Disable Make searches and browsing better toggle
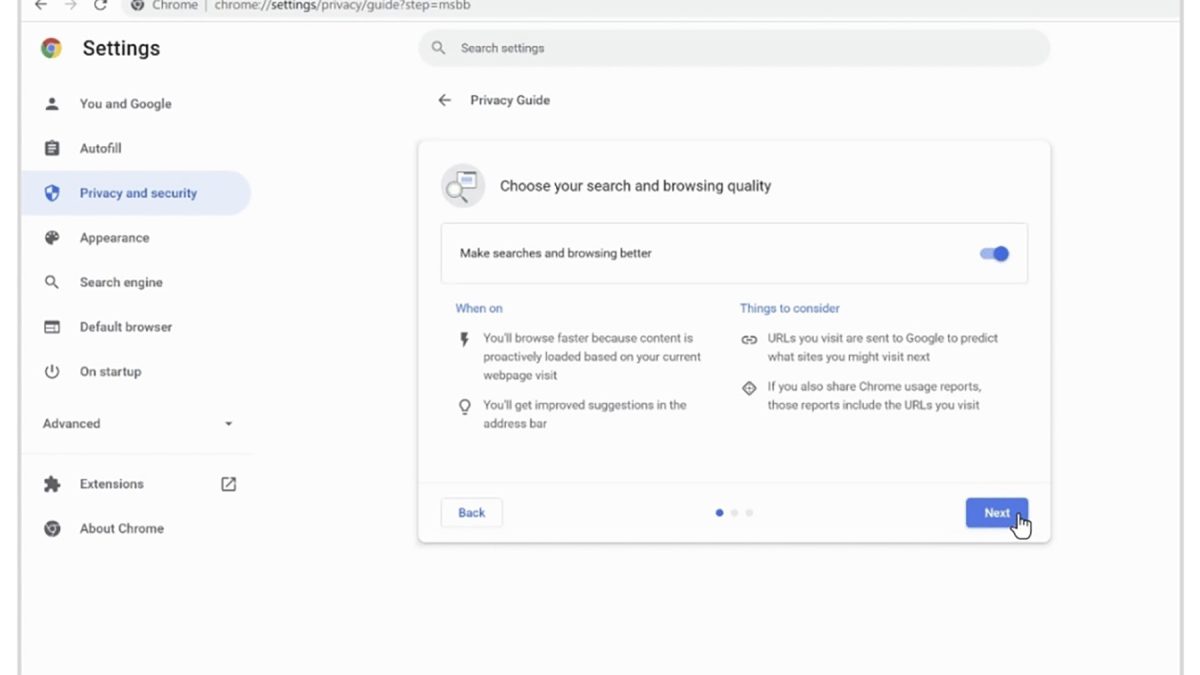Viewport: 1200px width, 675px height. coord(994,254)
